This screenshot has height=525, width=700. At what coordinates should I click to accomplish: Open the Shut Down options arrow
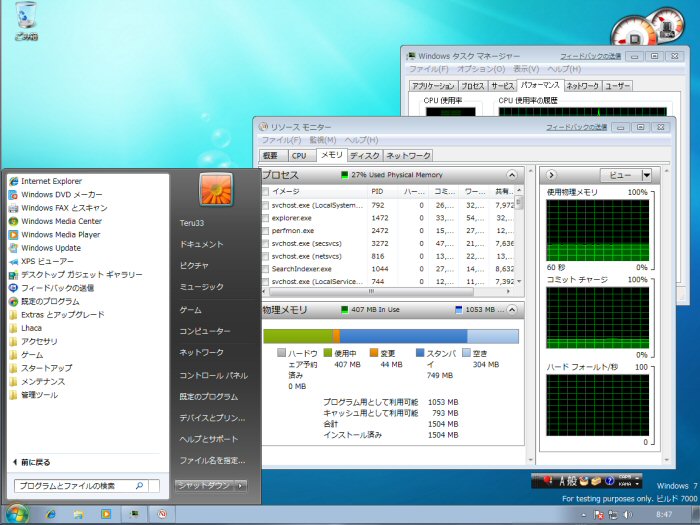(241, 486)
